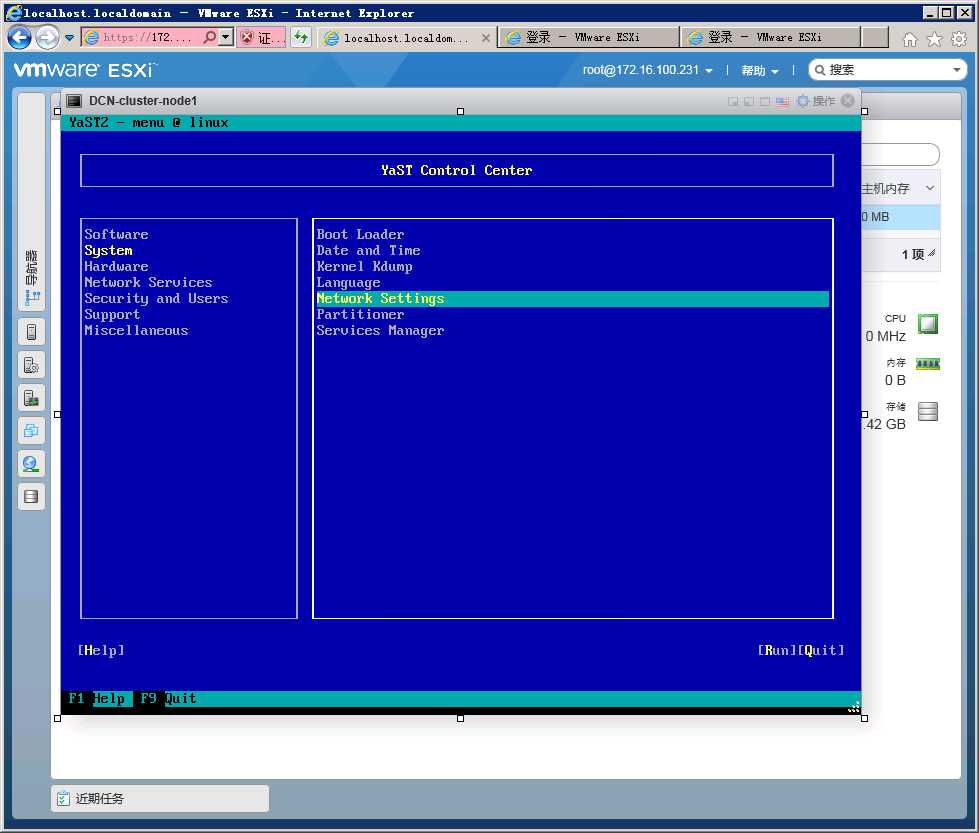Expand the 搜索 search box dropdown arrow
This screenshot has height=833, width=979.
957,70
